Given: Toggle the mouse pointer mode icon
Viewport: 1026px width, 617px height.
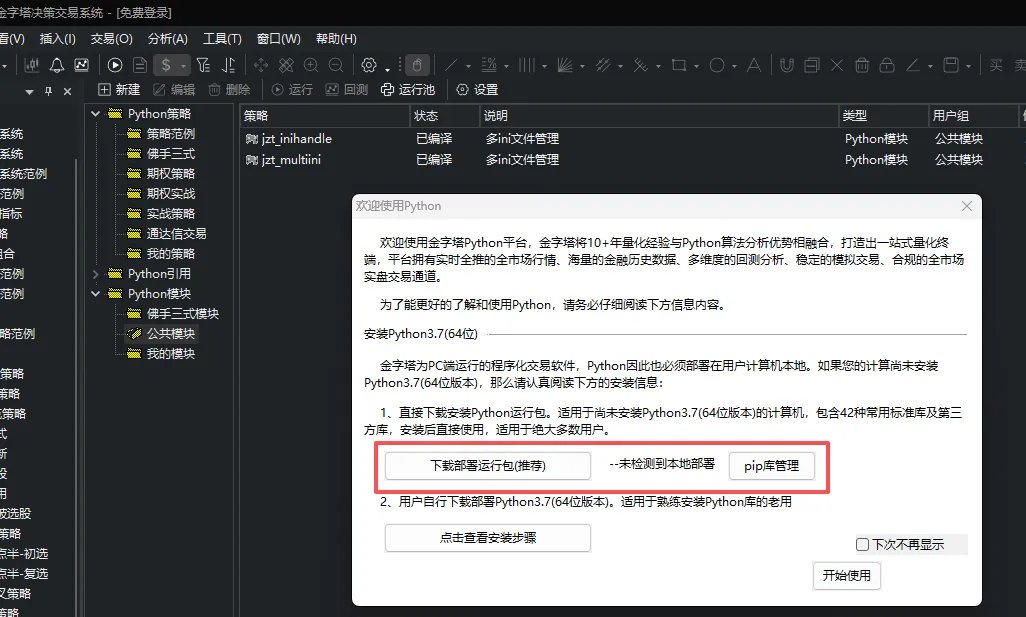Looking at the screenshot, I should 417,65.
